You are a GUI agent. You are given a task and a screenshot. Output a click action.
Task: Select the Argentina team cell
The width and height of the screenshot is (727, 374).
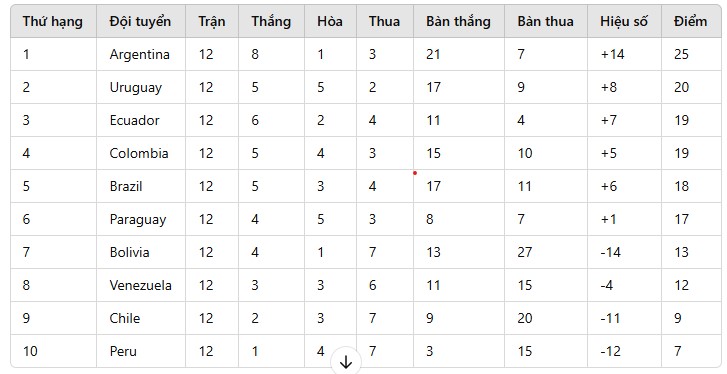[x=141, y=54]
